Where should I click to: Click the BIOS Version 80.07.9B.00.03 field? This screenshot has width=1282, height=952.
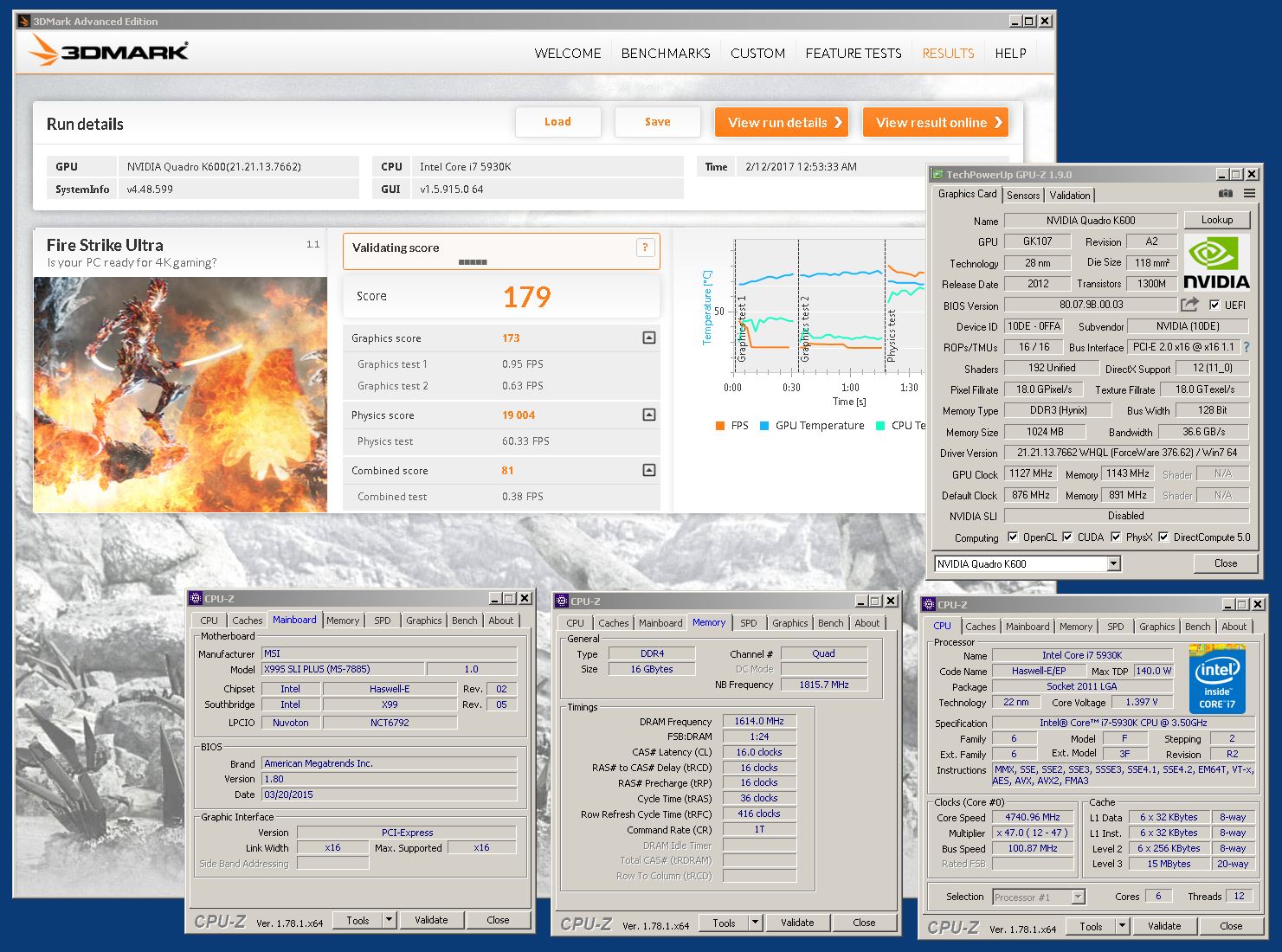(x=1091, y=305)
